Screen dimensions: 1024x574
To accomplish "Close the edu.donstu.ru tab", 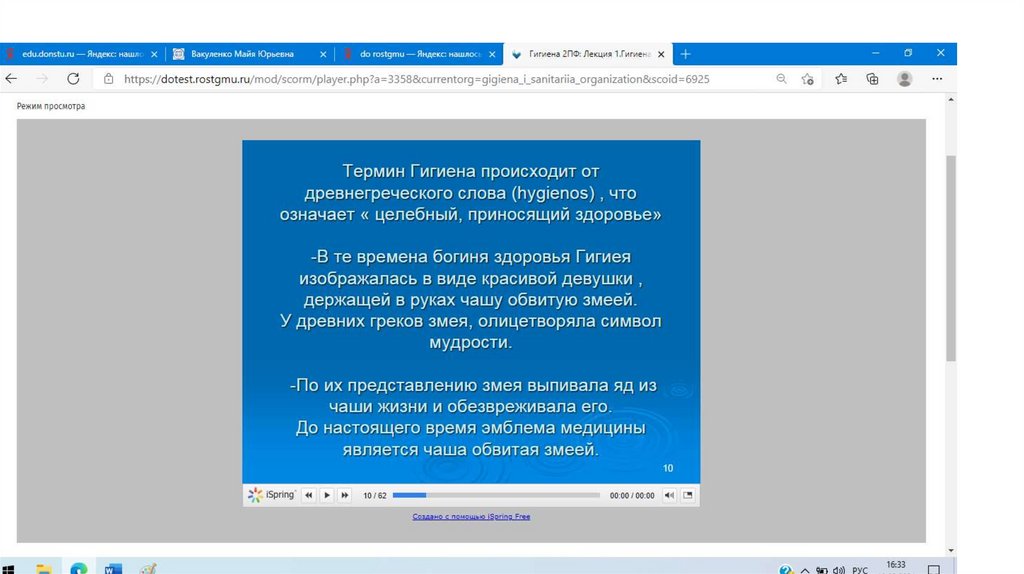I will (x=154, y=54).
